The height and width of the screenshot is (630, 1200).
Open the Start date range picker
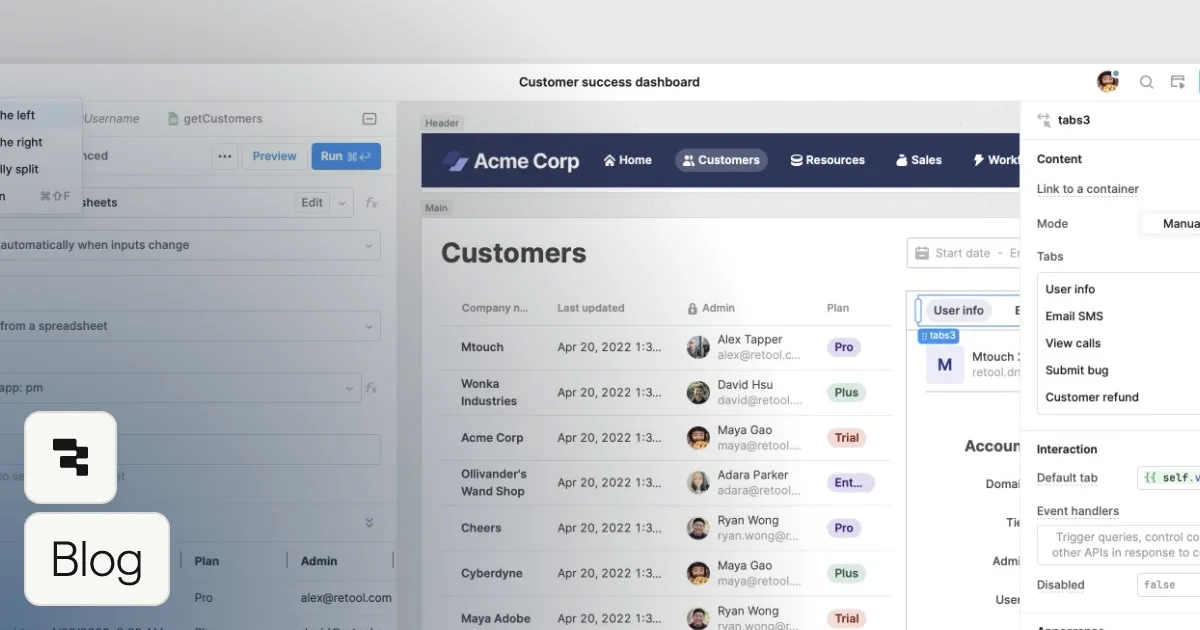point(963,253)
